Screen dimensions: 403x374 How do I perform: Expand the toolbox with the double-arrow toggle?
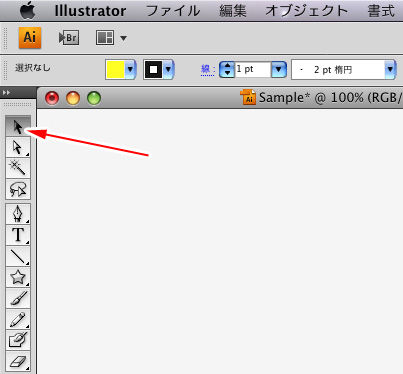[6, 92]
